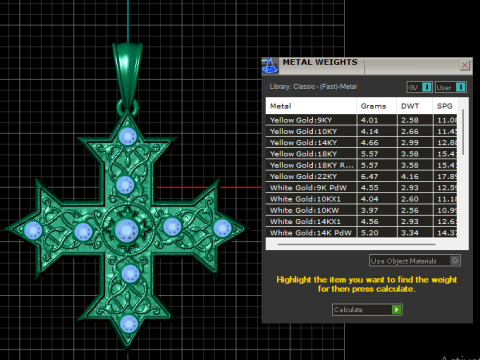Select the White Gold:10KW row
Image resolution: width=480 pixels, height=360 pixels.
(x=361, y=210)
